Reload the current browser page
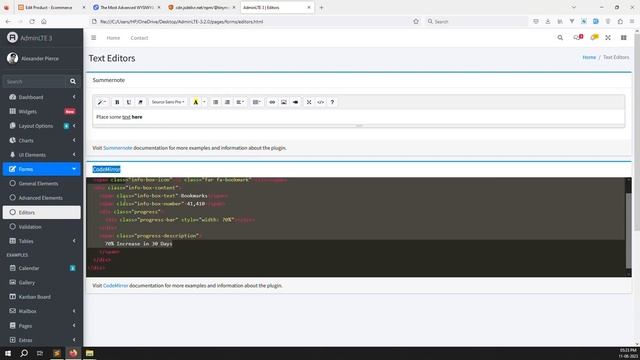 click(32, 21)
